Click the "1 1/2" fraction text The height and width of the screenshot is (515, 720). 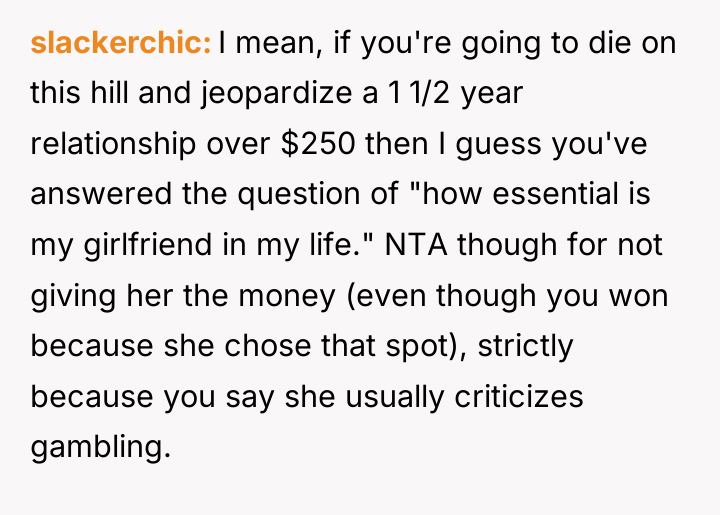(419, 93)
